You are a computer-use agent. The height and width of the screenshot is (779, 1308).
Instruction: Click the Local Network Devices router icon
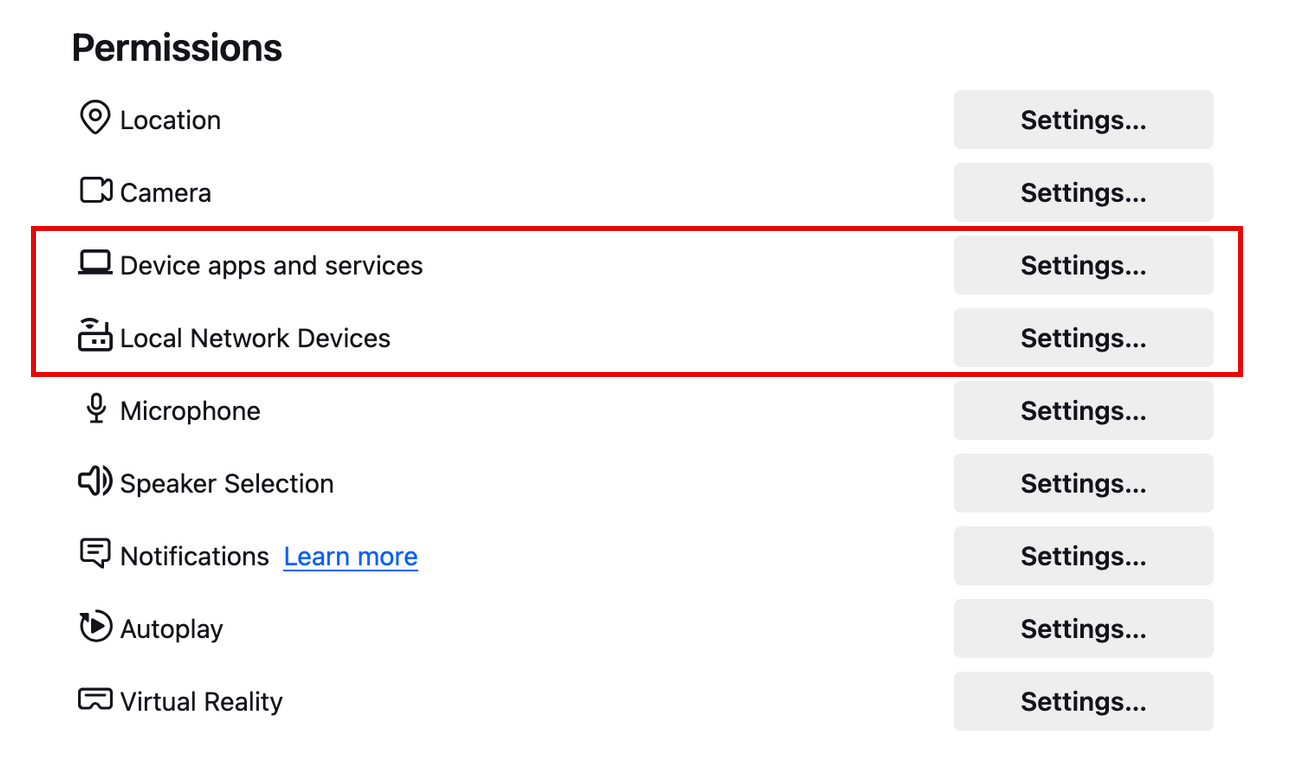[x=94, y=336]
